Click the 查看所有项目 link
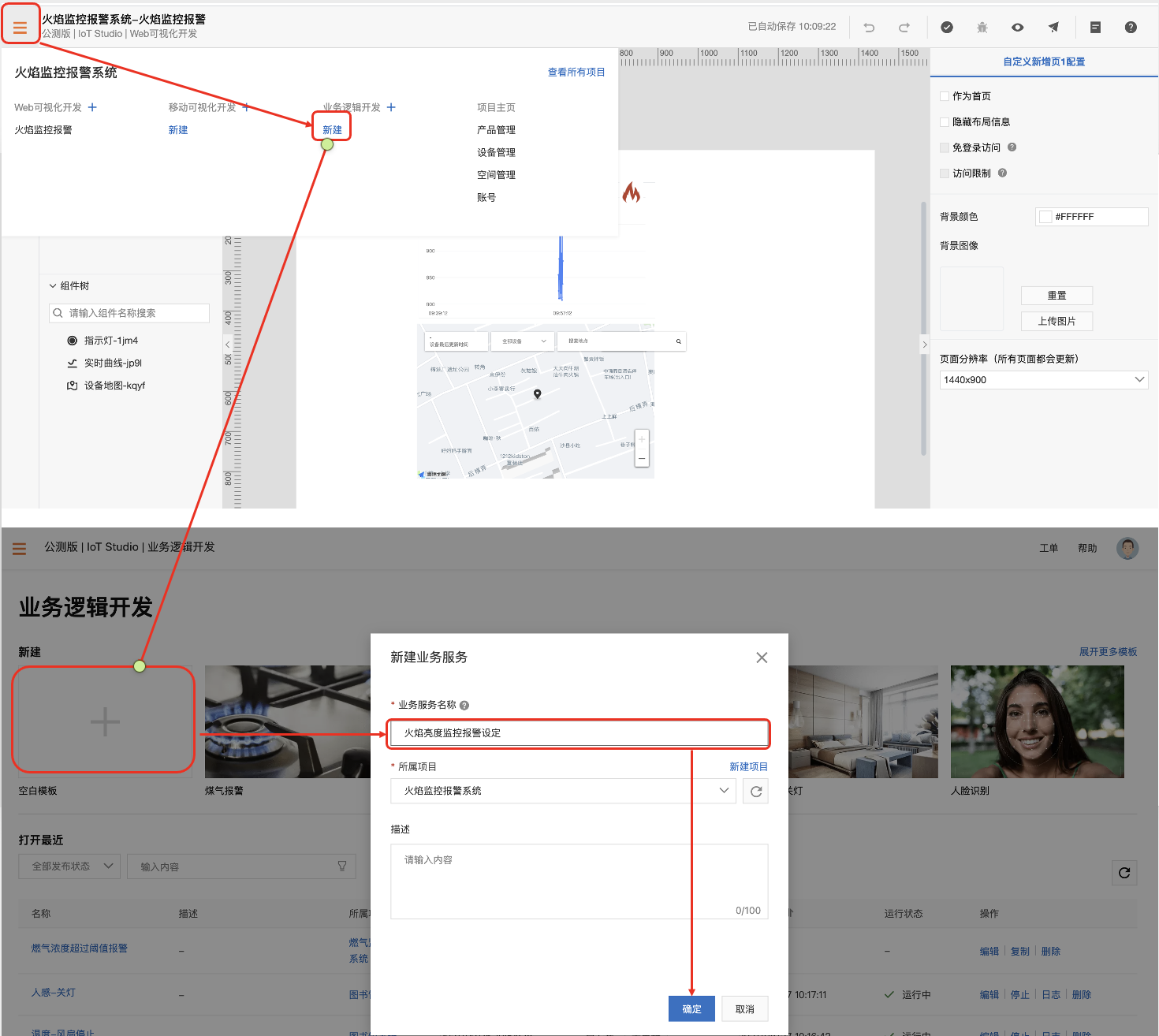 (x=576, y=73)
